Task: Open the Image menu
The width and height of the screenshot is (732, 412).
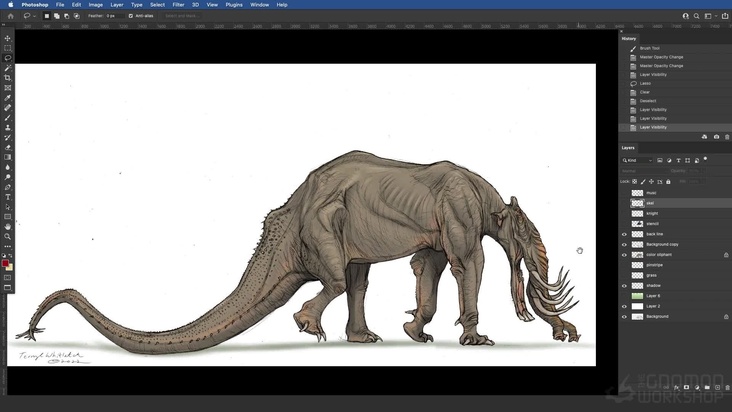Action: click(x=96, y=5)
